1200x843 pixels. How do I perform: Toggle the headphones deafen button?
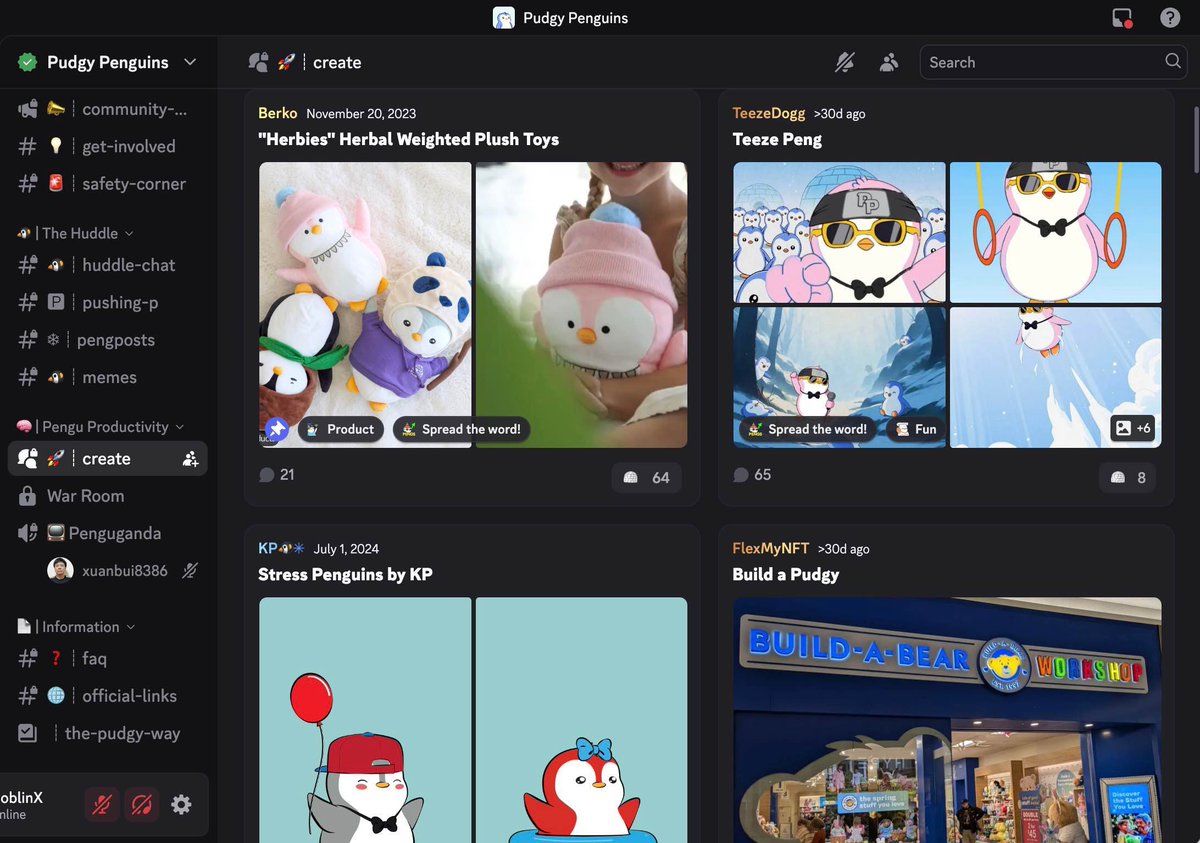pos(141,804)
